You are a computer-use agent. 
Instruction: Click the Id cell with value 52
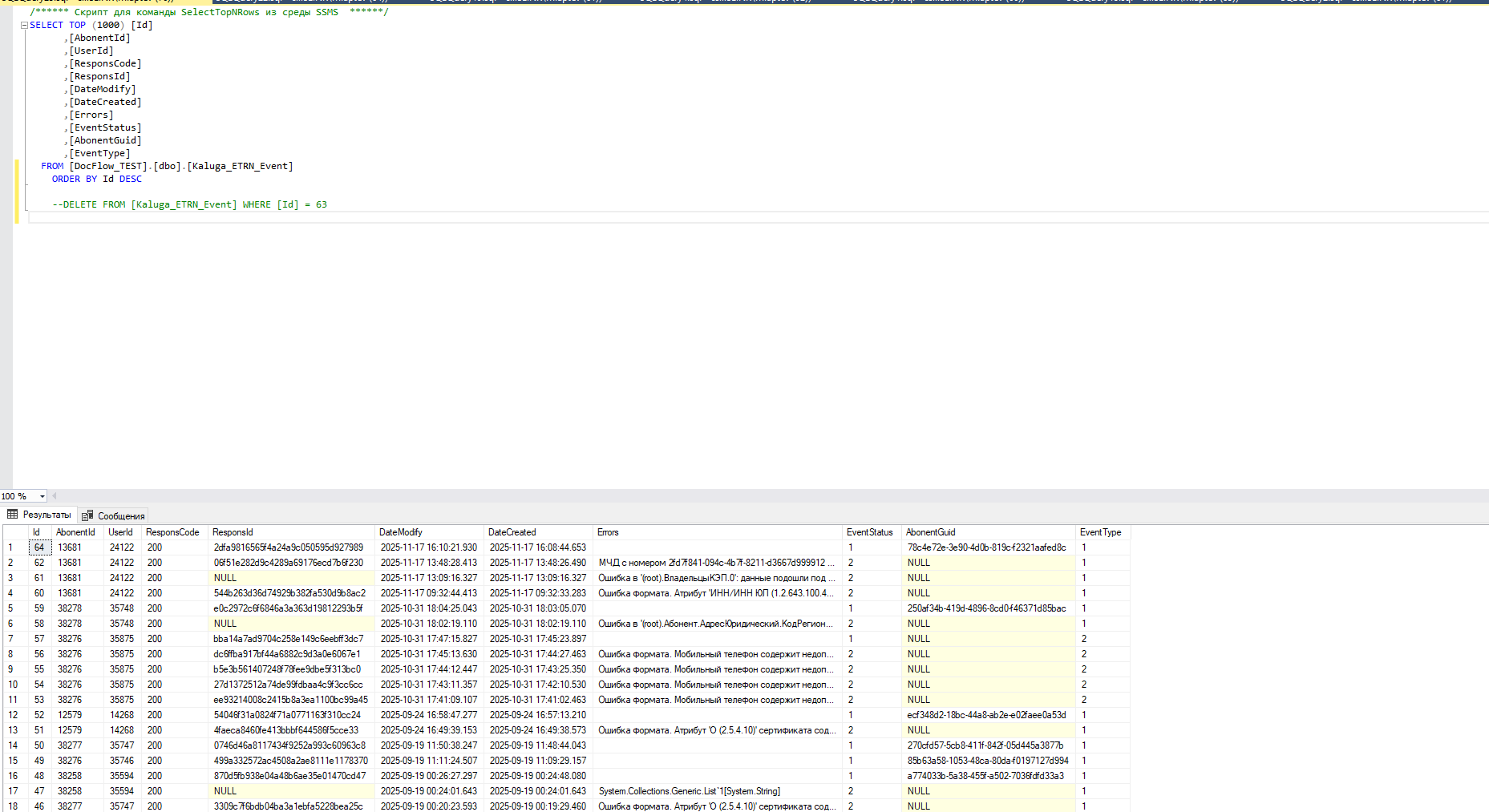pyautogui.click(x=40, y=715)
